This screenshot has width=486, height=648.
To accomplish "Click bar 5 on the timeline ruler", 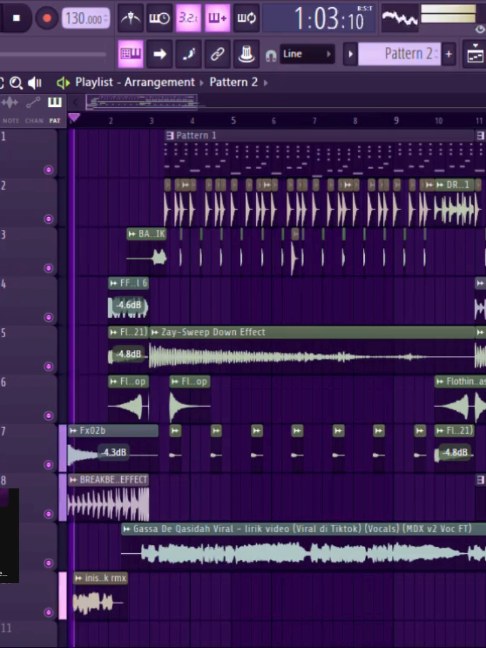I will click(233, 121).
